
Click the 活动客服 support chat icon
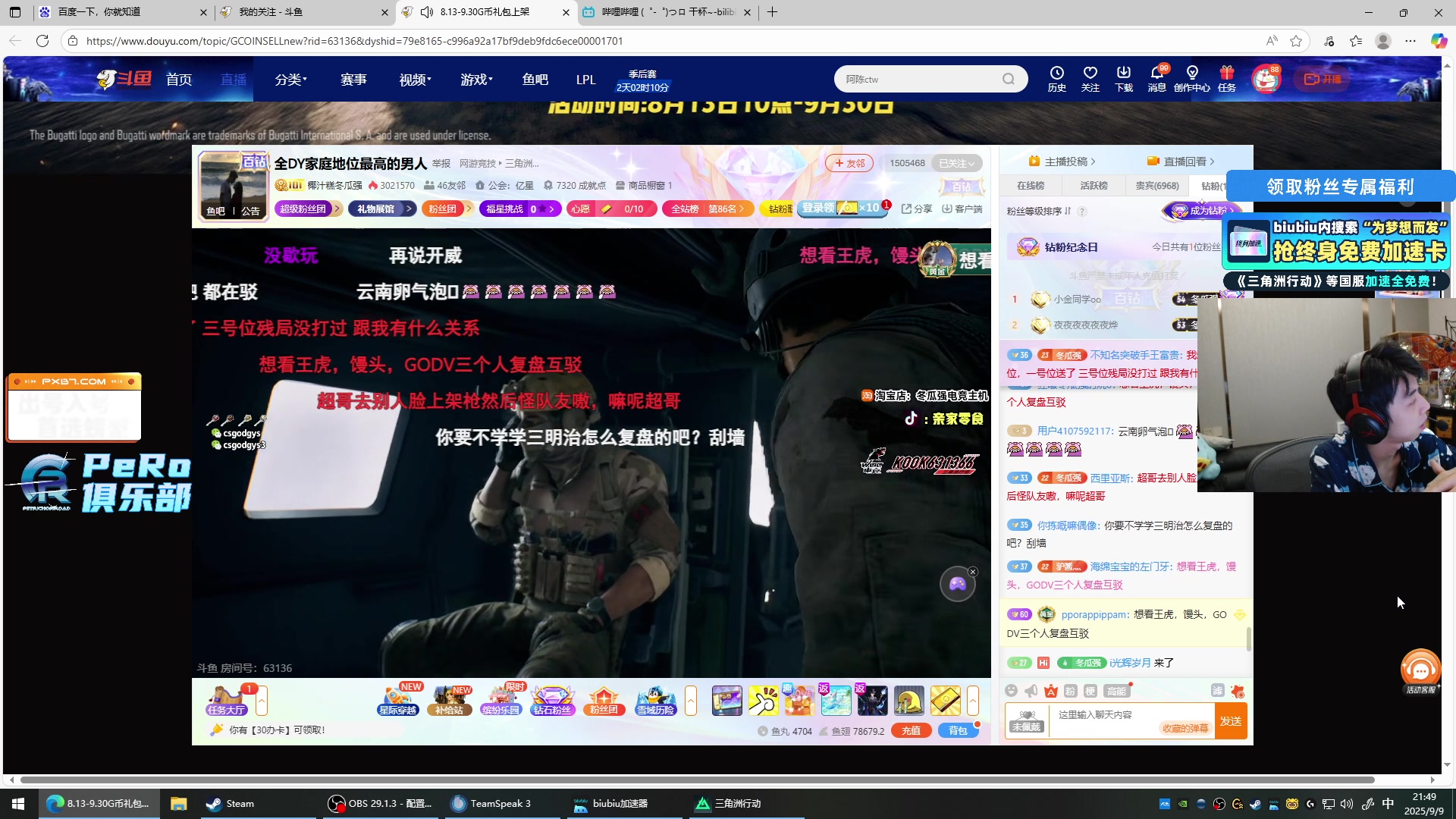pyautogui.click(x=1420, y=671)
